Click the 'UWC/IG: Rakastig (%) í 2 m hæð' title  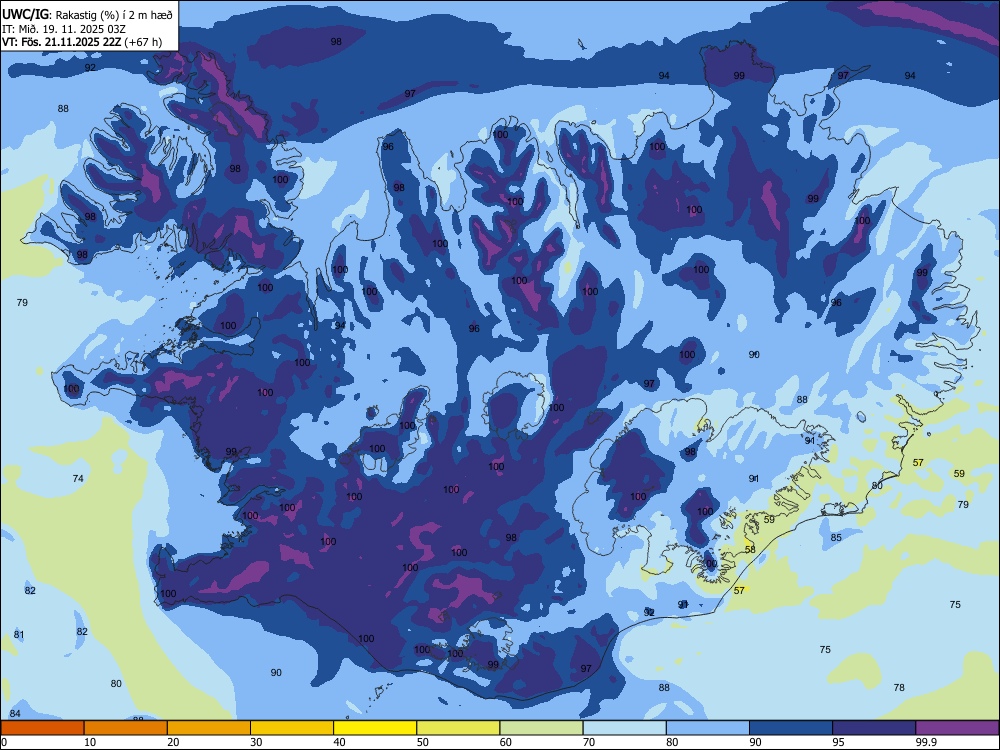click(x=87, y=14)
